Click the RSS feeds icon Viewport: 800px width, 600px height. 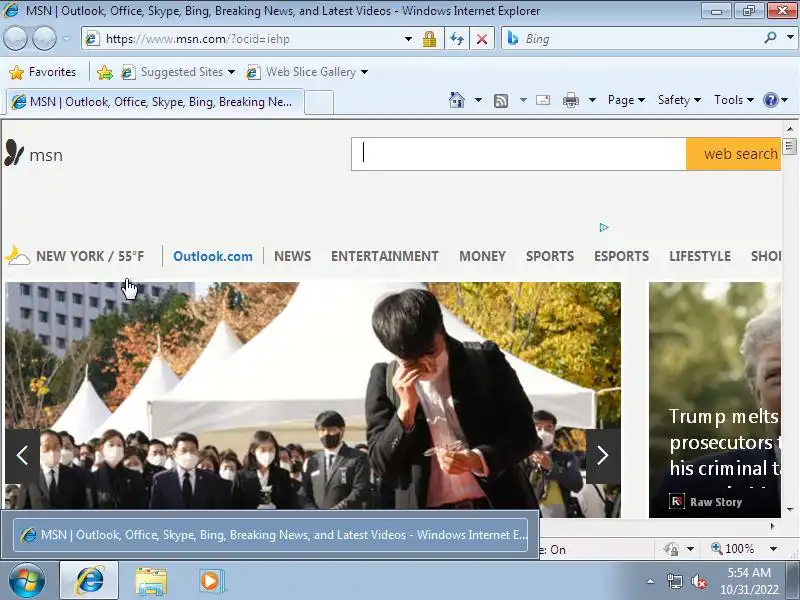coord(501,101)
